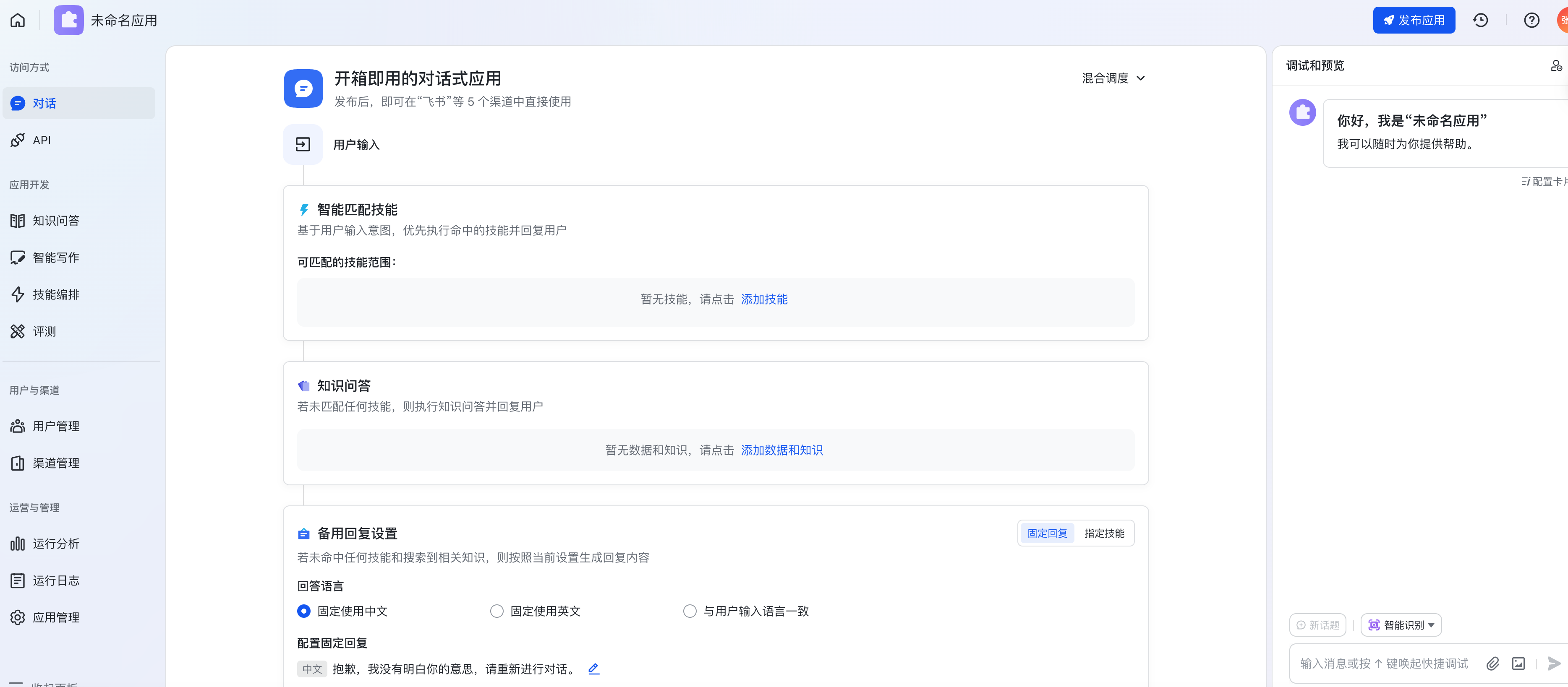Click the 添加技能 link
The height and width of the screenshot is (687, 1568).
(764, 299)
